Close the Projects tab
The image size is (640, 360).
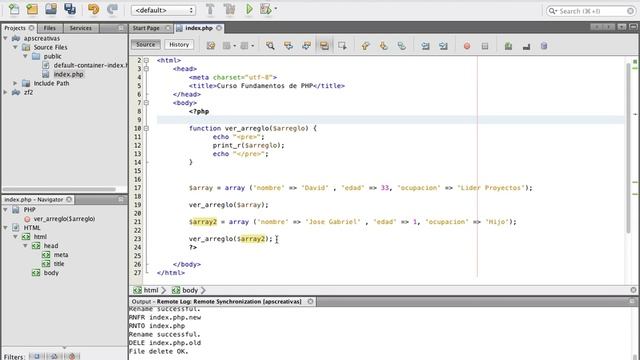click(x=31, y=28)
